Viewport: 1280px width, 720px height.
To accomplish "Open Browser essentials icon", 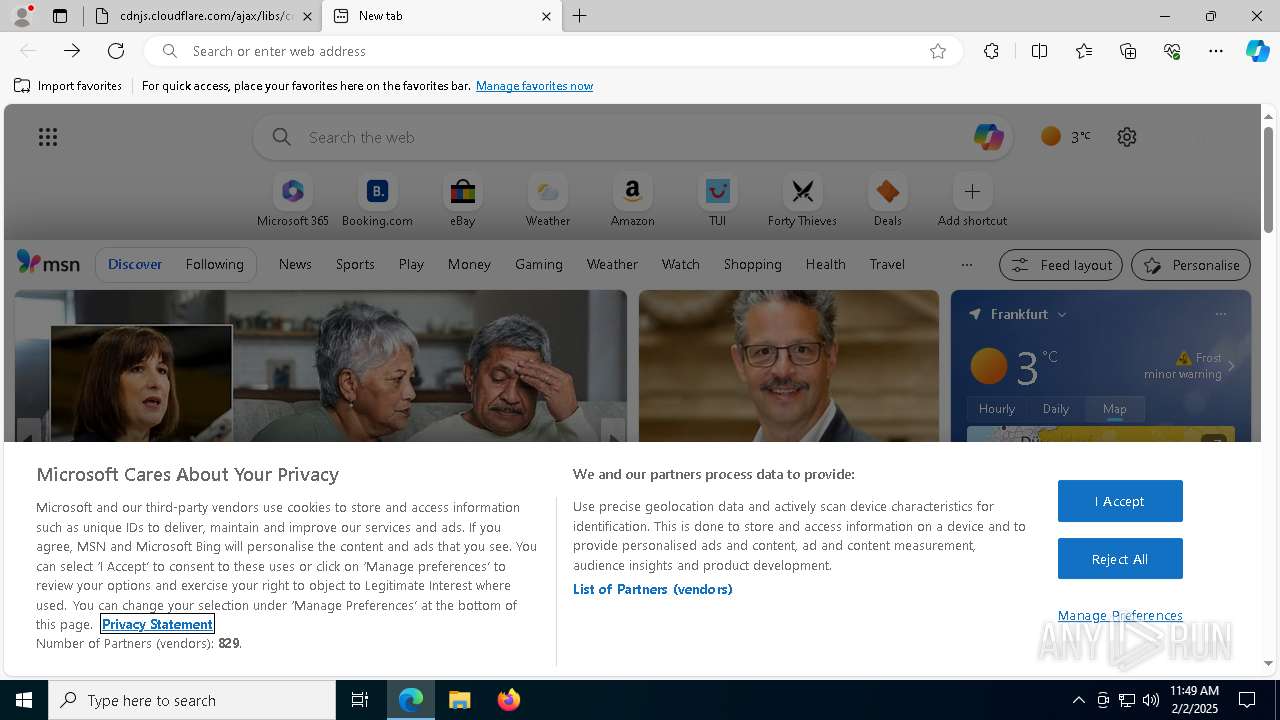I will [x=1172, y=51].
